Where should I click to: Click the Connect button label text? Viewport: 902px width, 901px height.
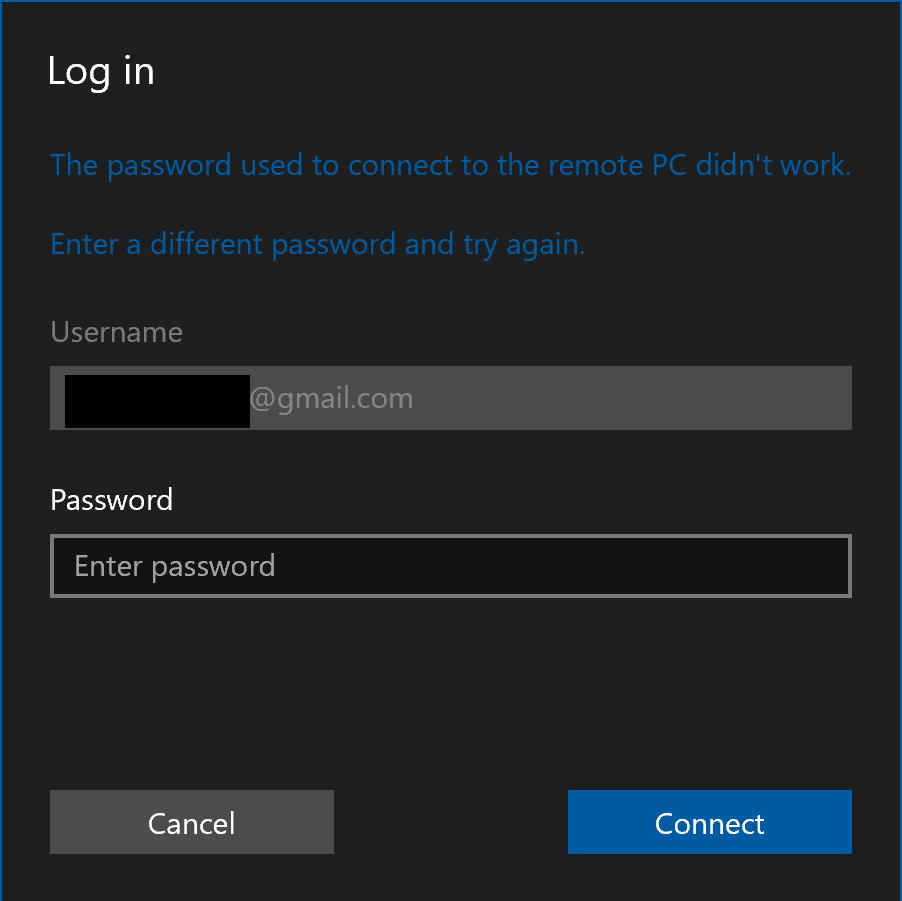pyautogui.click(x=709, y=822)
